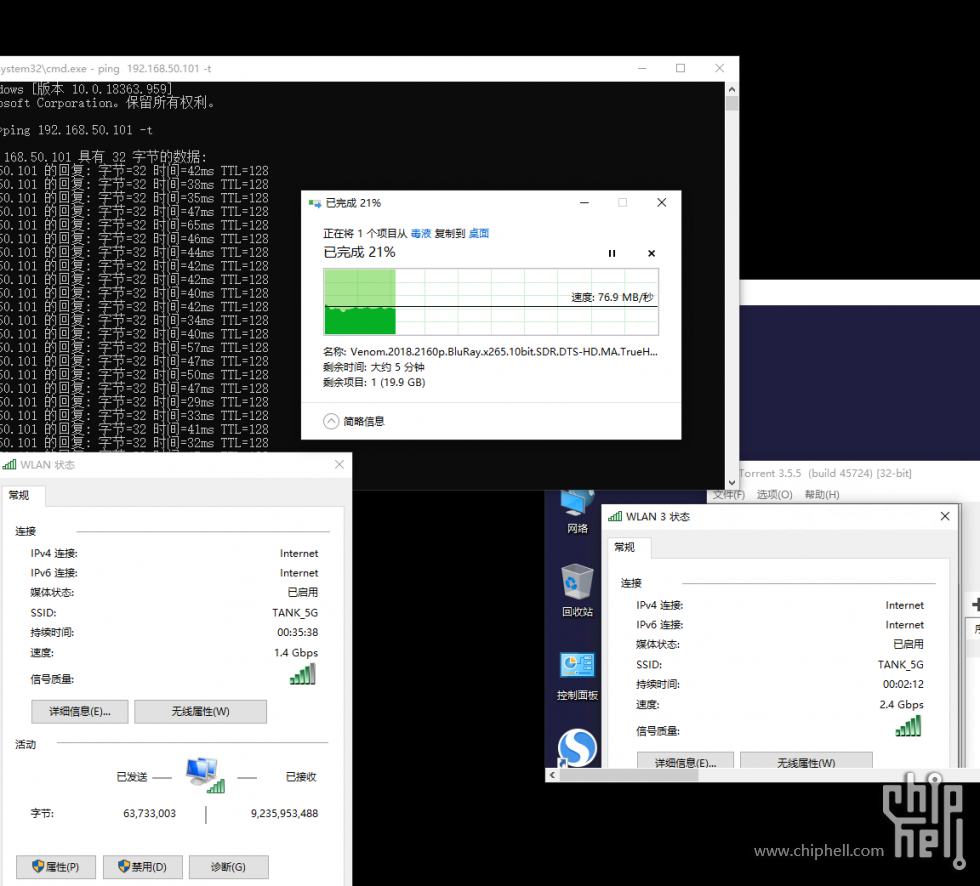
Task: Collapse details via 简略信息 chevron
Action: 331,421
